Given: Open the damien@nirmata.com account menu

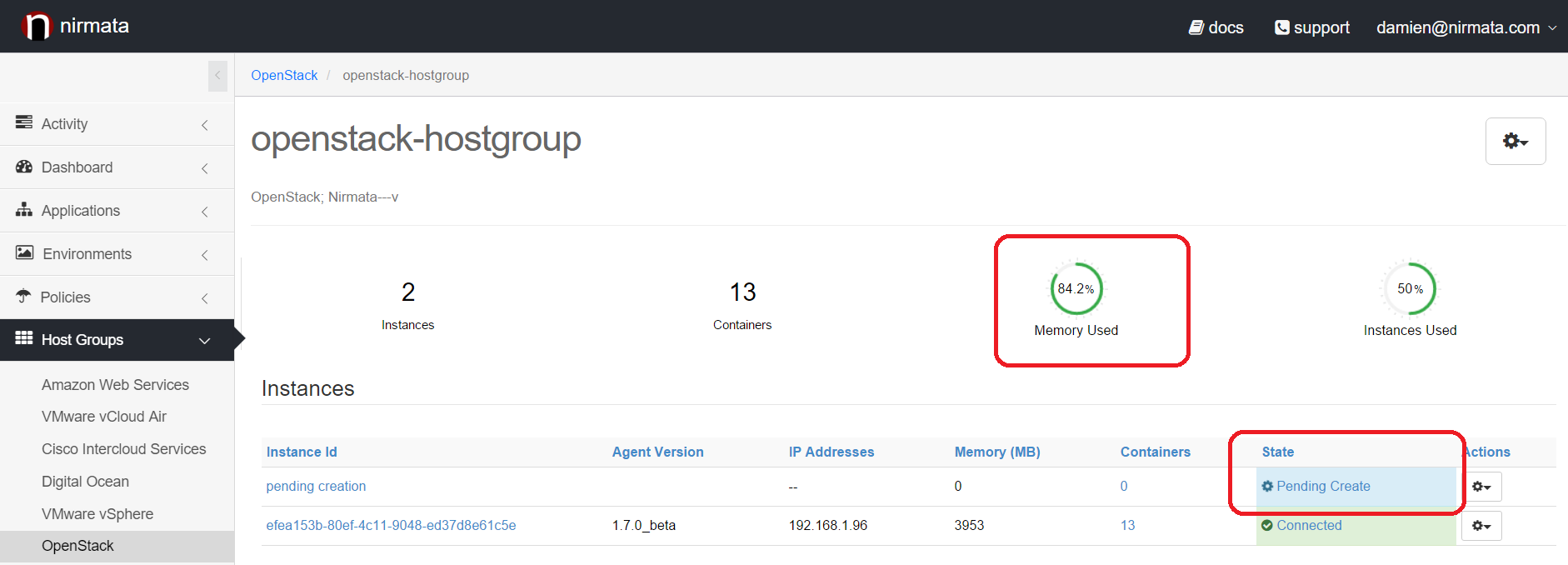Looking at the screenshot, I should click(x=1466, y=27).
